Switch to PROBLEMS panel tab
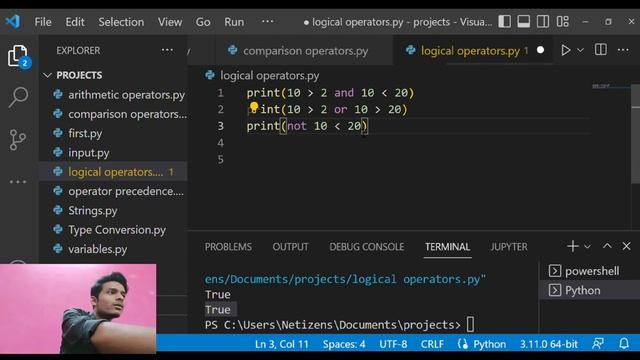Image resolution: width=640 pixels, height=360 pixels. (x=228, y=247)
